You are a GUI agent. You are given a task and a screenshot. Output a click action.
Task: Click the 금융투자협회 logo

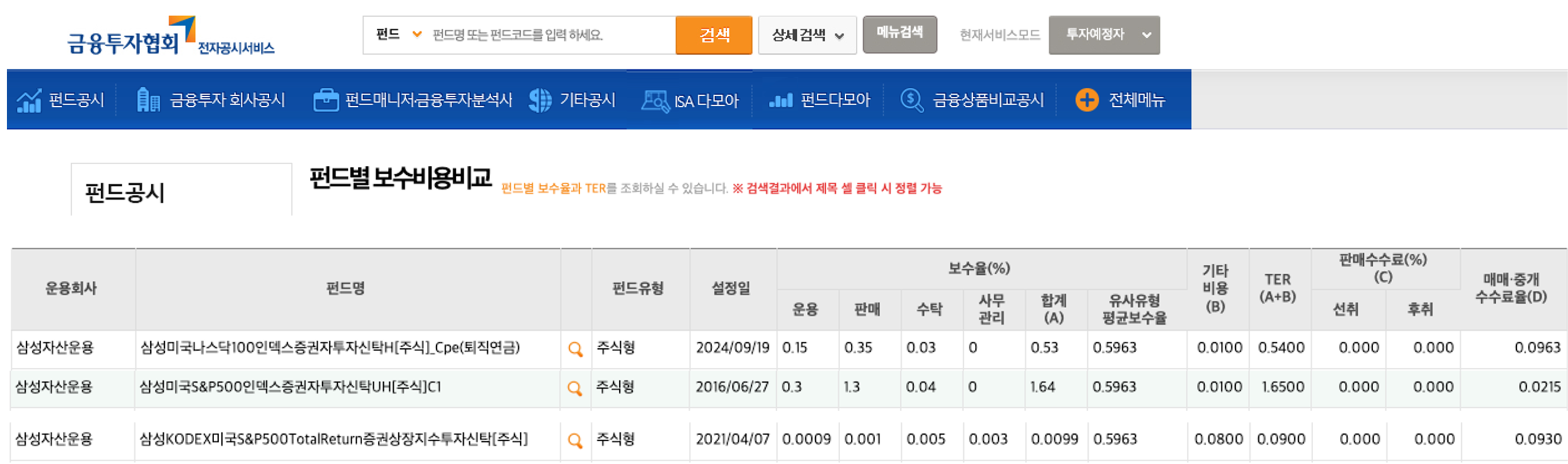(x=170, y=35)
